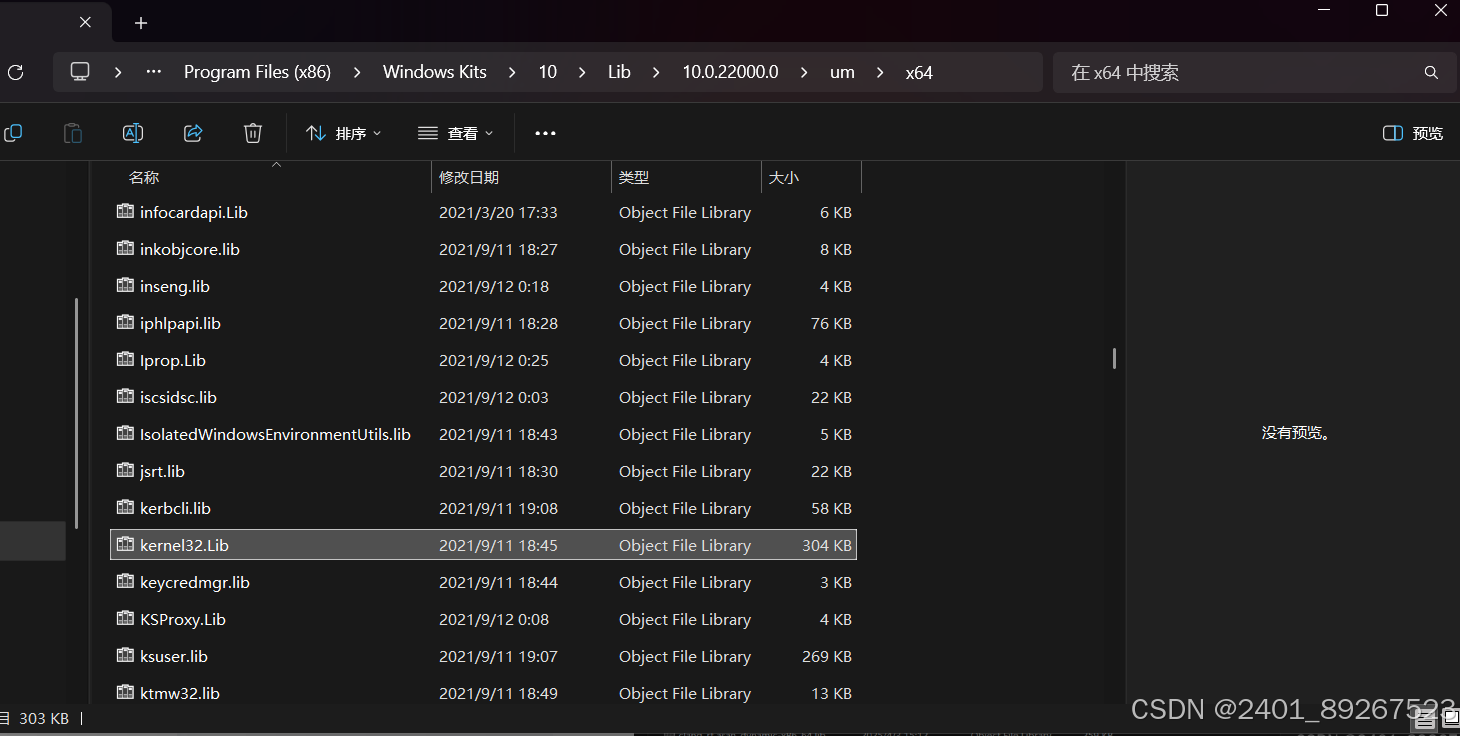Click the file icon beside iscsidsc.lib
The image size is (1460, 736).
(x=125, y=396)
